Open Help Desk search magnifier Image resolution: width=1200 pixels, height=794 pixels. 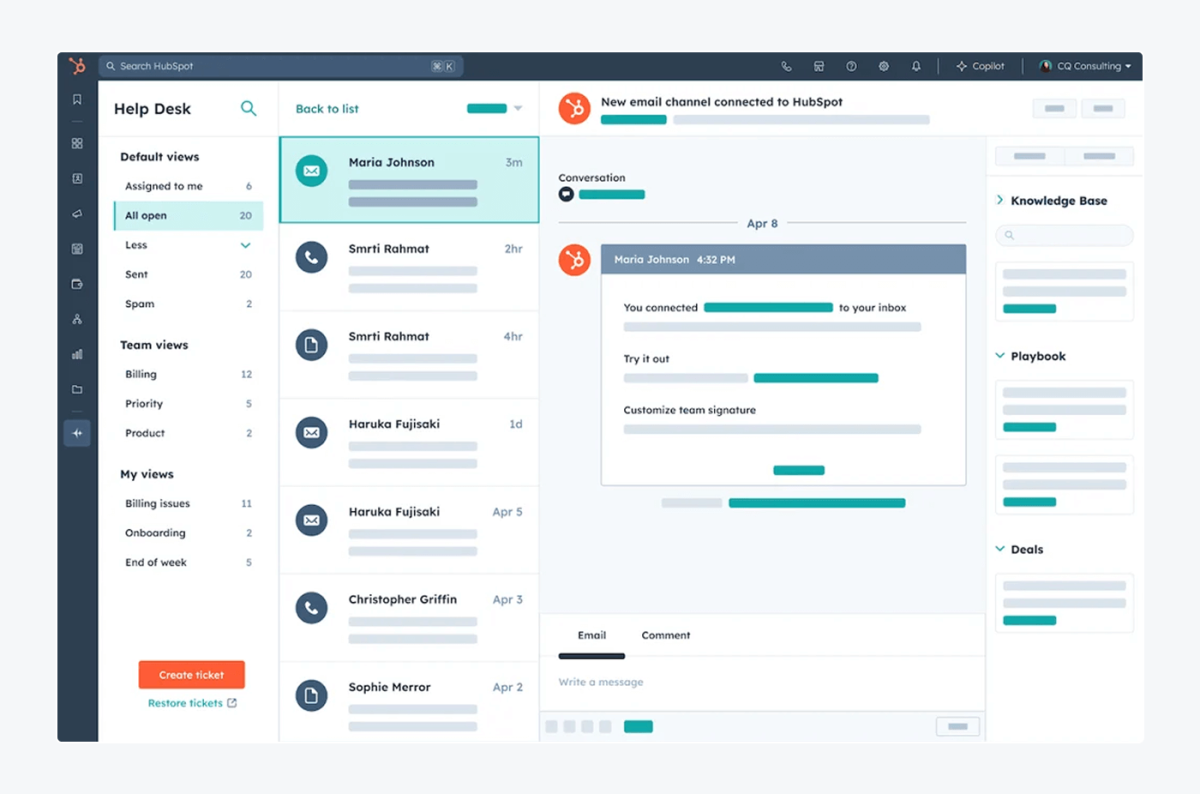click(248, 108)
